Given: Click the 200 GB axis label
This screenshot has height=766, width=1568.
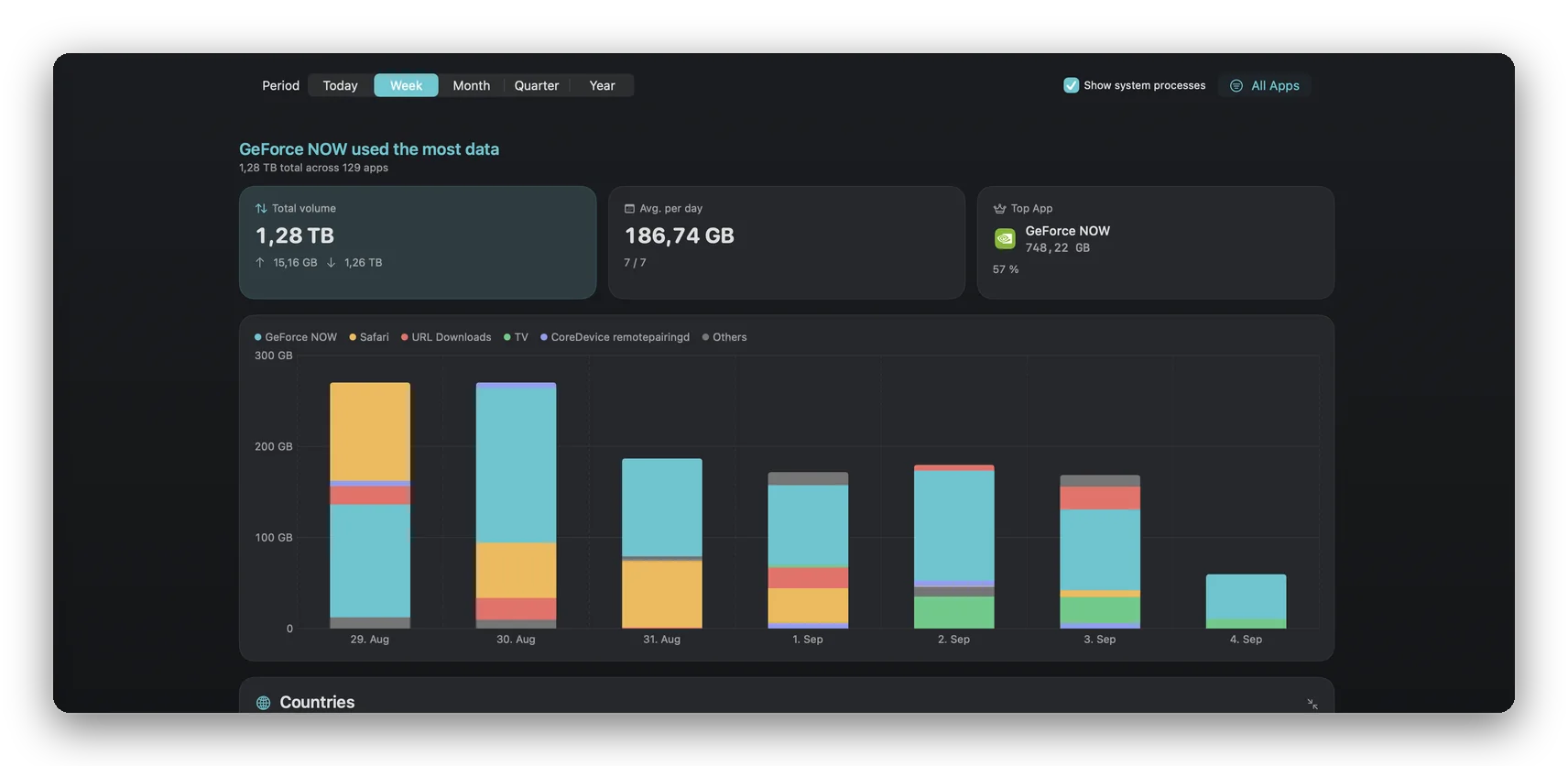Looking at the screenshot, I should click(x=274, y=446).
